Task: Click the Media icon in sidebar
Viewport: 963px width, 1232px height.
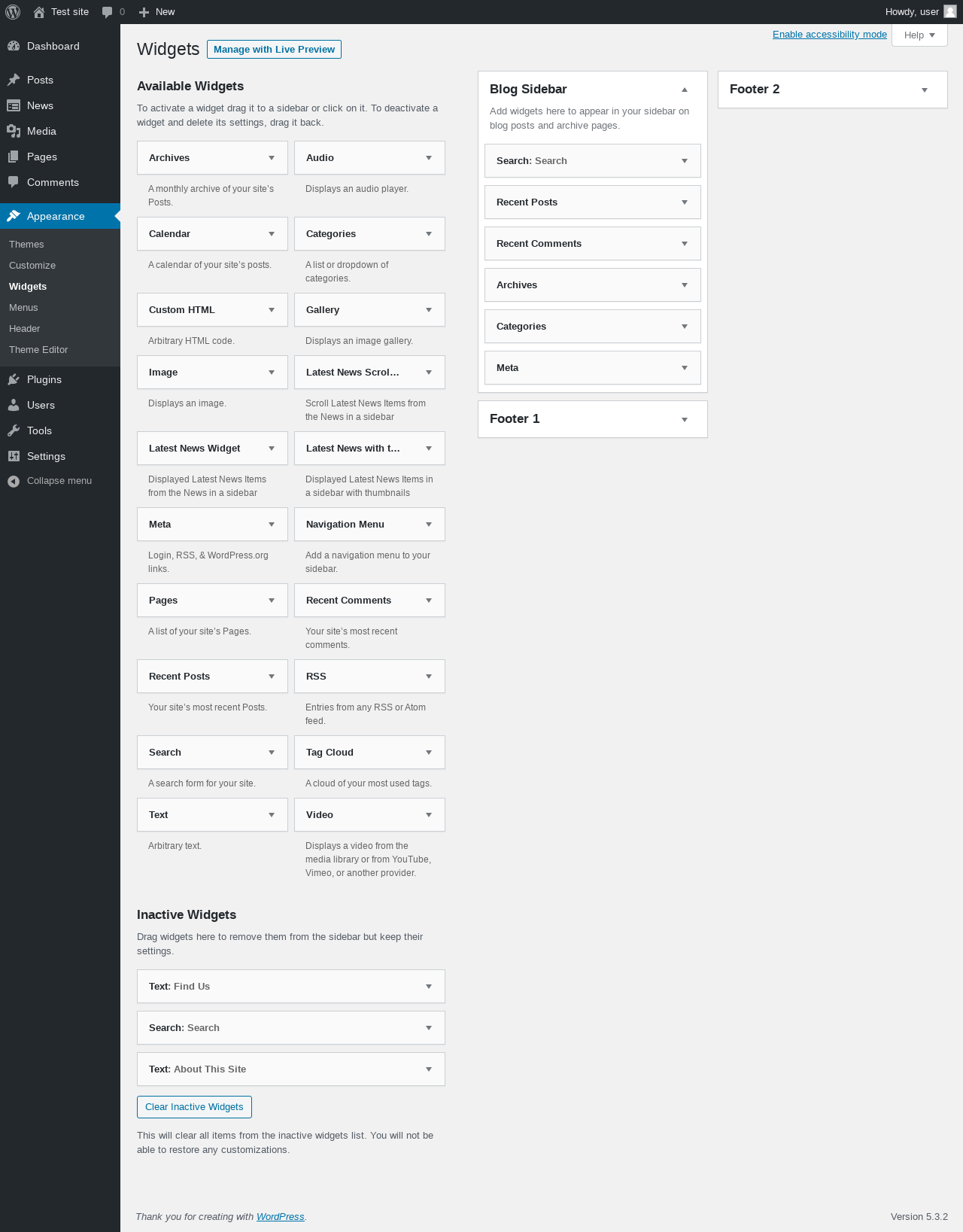Action: pos(14,131)
